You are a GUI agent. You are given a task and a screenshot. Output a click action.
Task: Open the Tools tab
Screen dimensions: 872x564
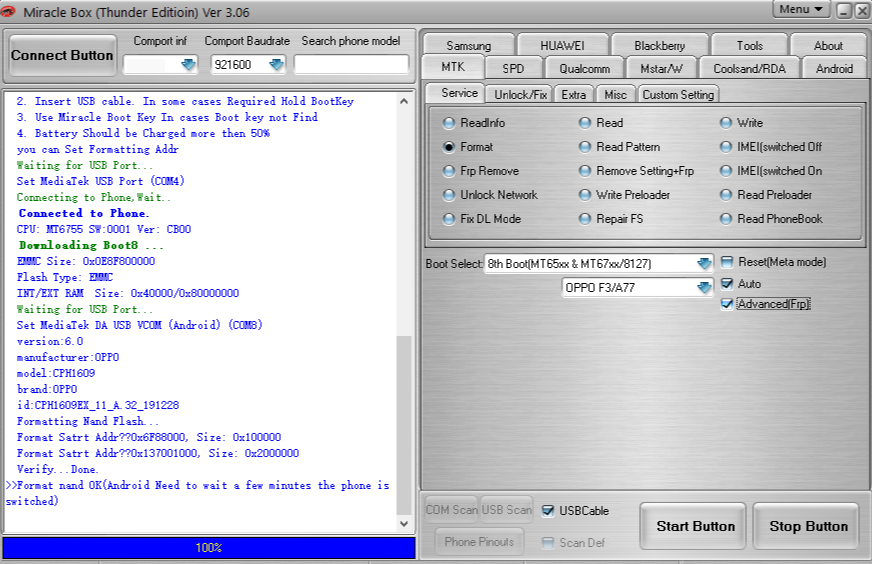[750, 46]
